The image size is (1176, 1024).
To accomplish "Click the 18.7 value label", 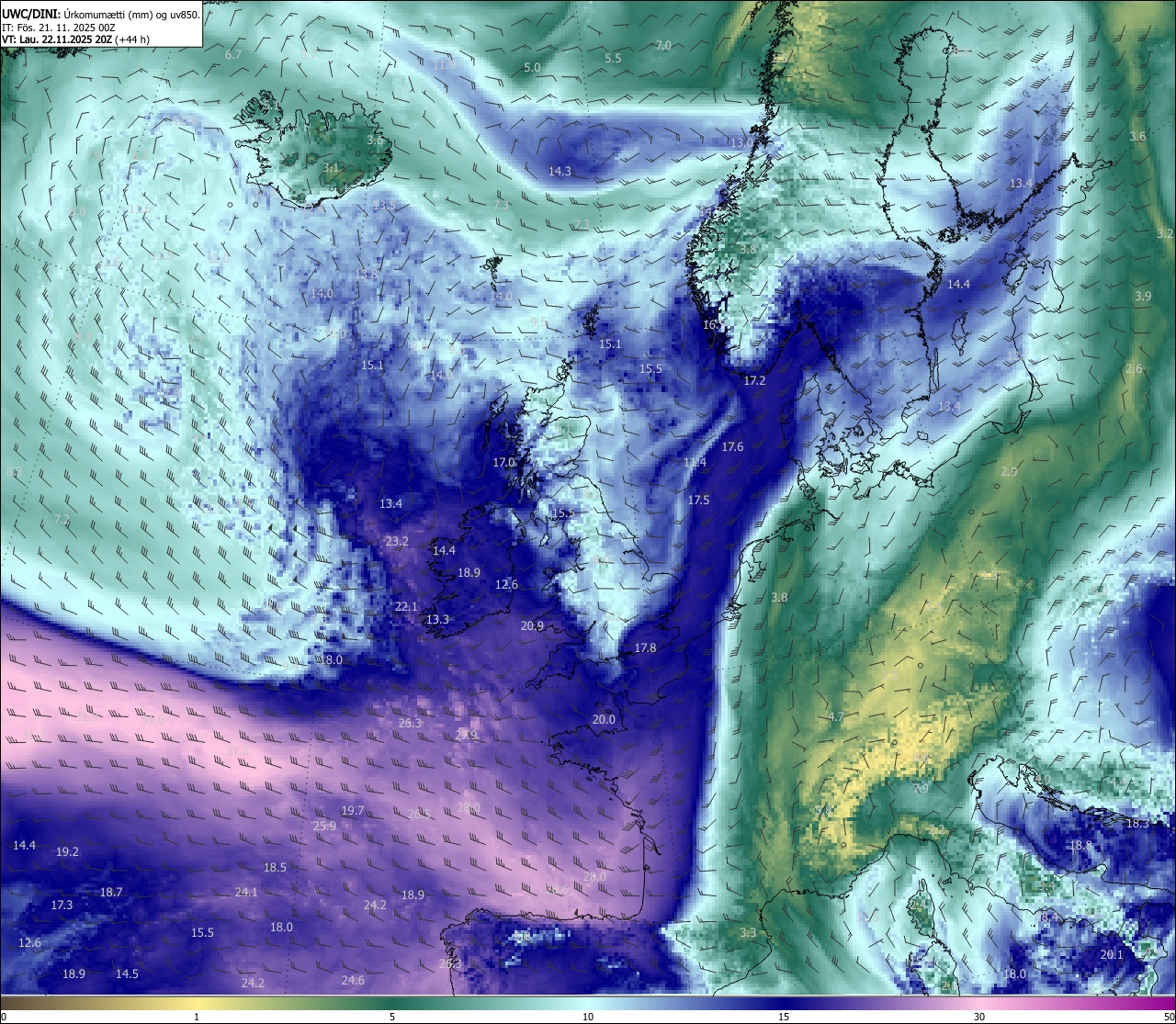I will click(111, 892).
